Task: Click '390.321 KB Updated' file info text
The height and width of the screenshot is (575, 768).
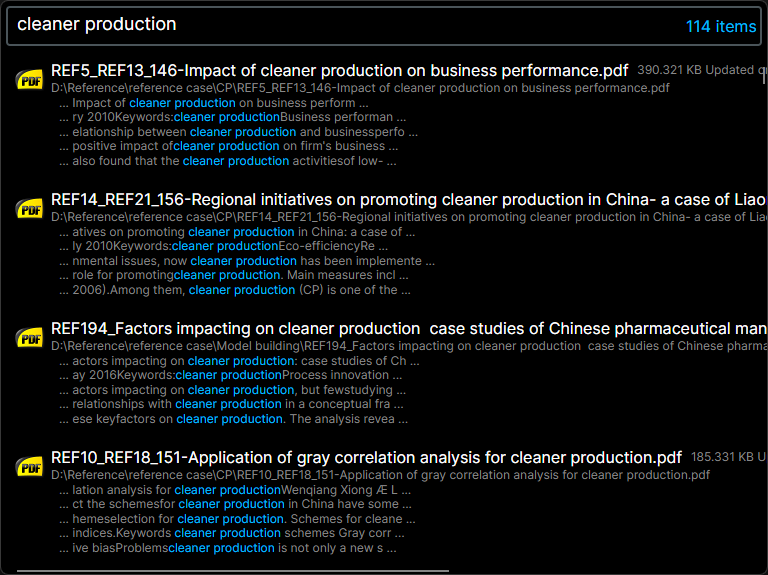Action: [x=700, y=70]
